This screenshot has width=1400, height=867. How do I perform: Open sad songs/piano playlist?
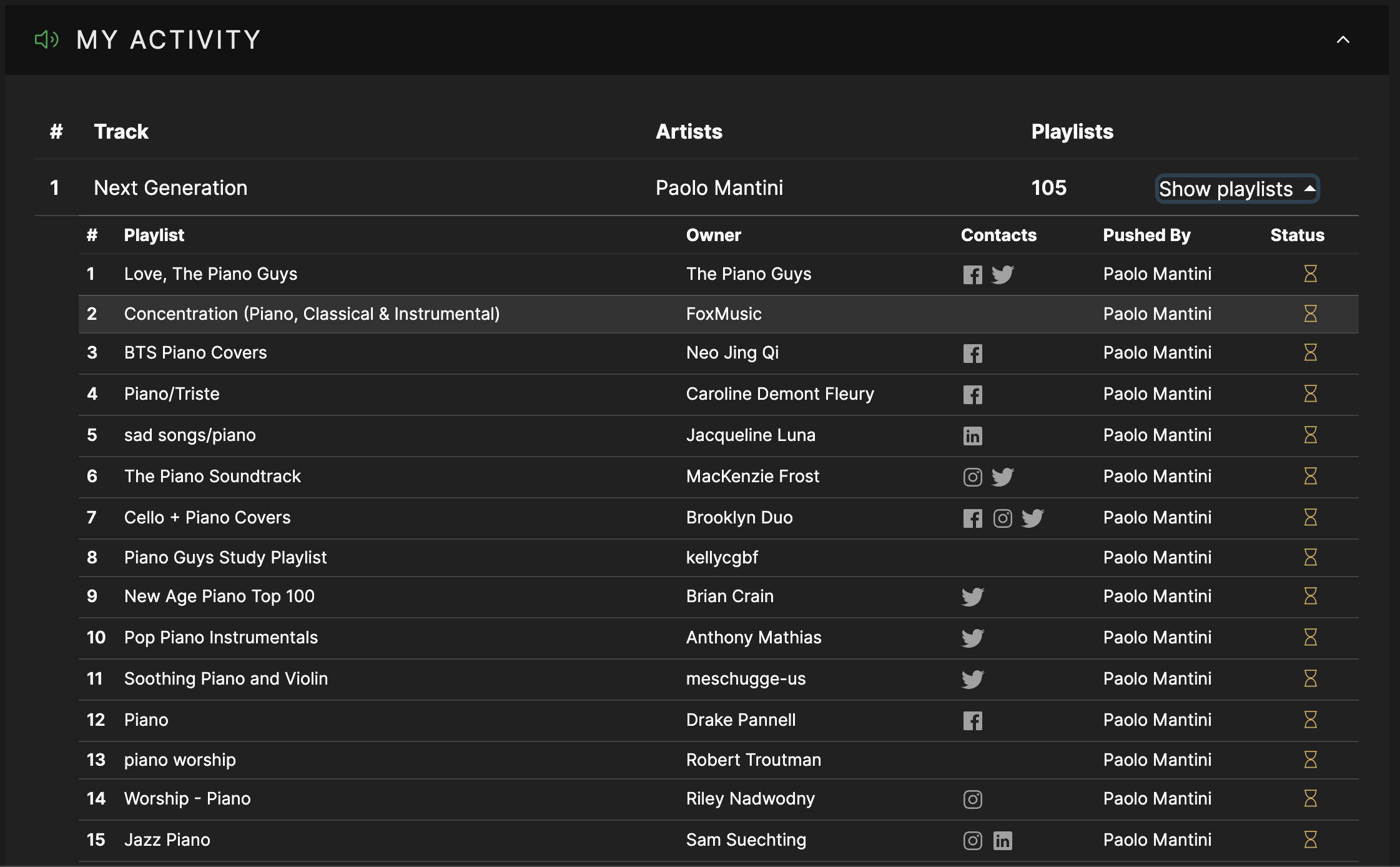pos(190,435)
